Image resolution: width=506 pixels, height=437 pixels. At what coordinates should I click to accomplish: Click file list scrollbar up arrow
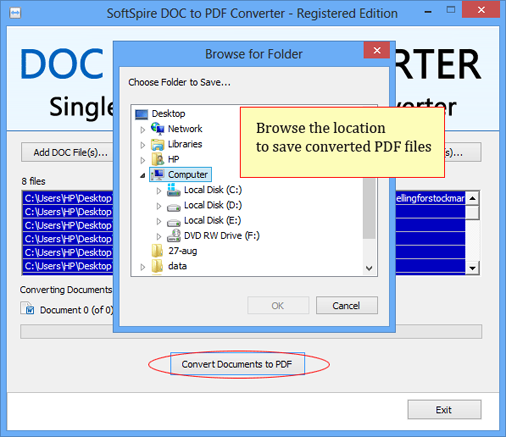click(472, 199)
